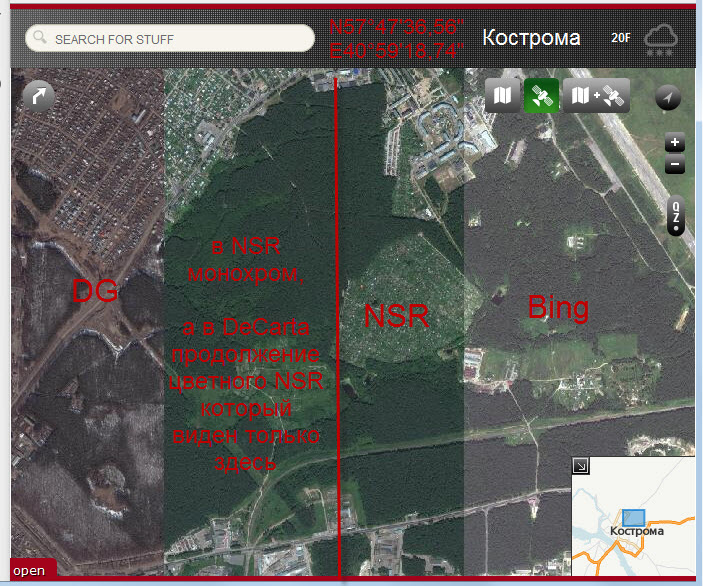
Task: Click the snowy weather cloud icon
Action: 662,39
